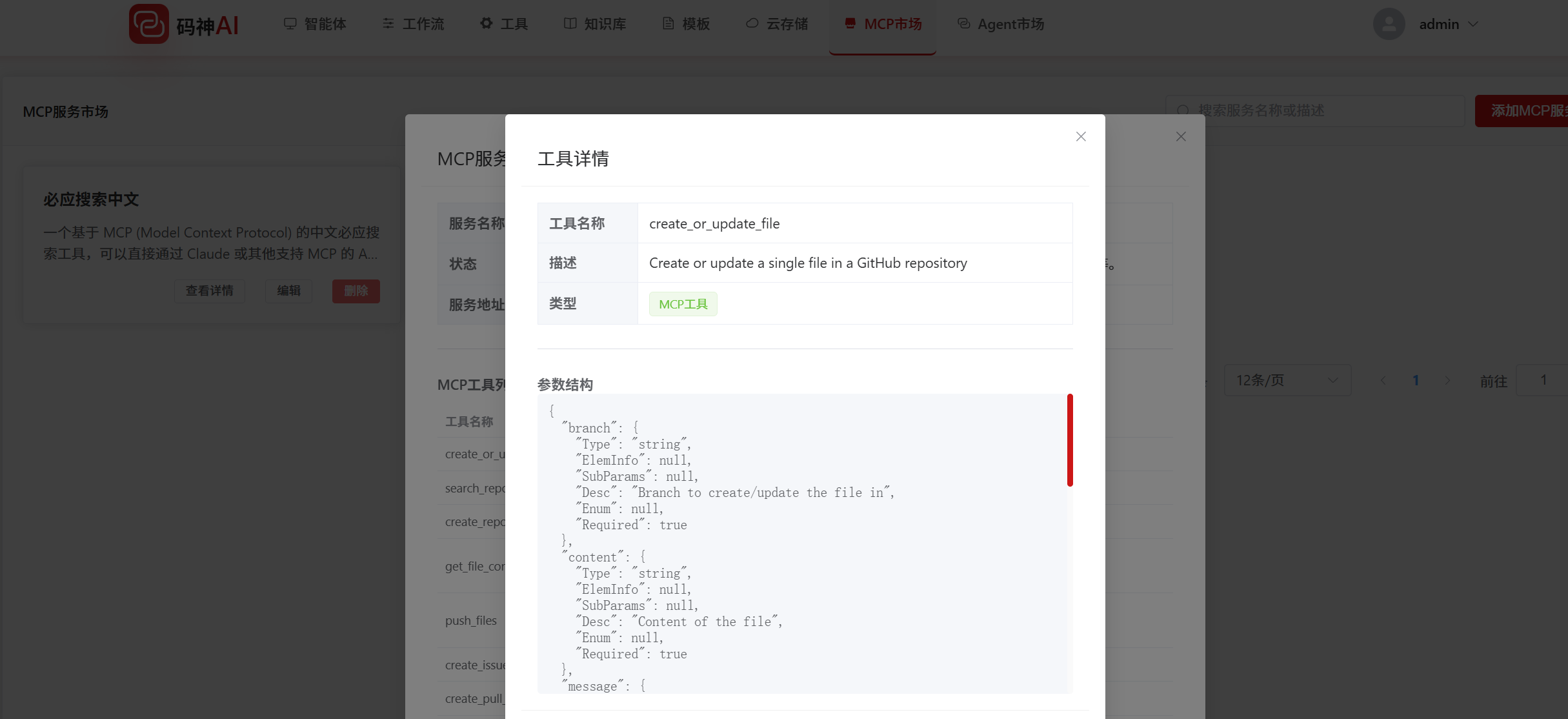This screenshot has height=719, width=1568.
Task: Click the 云存储 cloud icon
Action: click(752, 23)
